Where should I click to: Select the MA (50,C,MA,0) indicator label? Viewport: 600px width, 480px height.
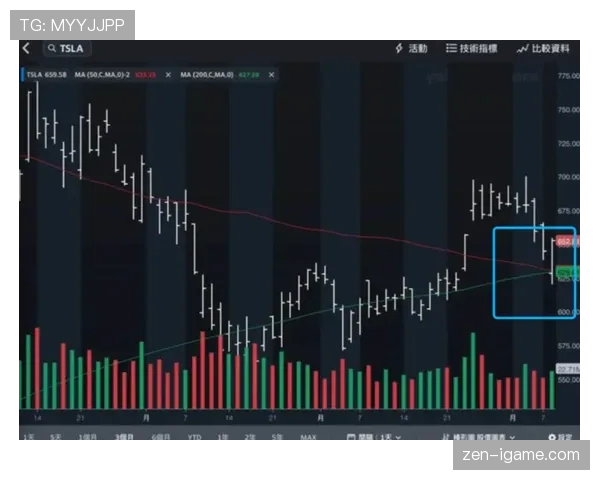[96, 75]
